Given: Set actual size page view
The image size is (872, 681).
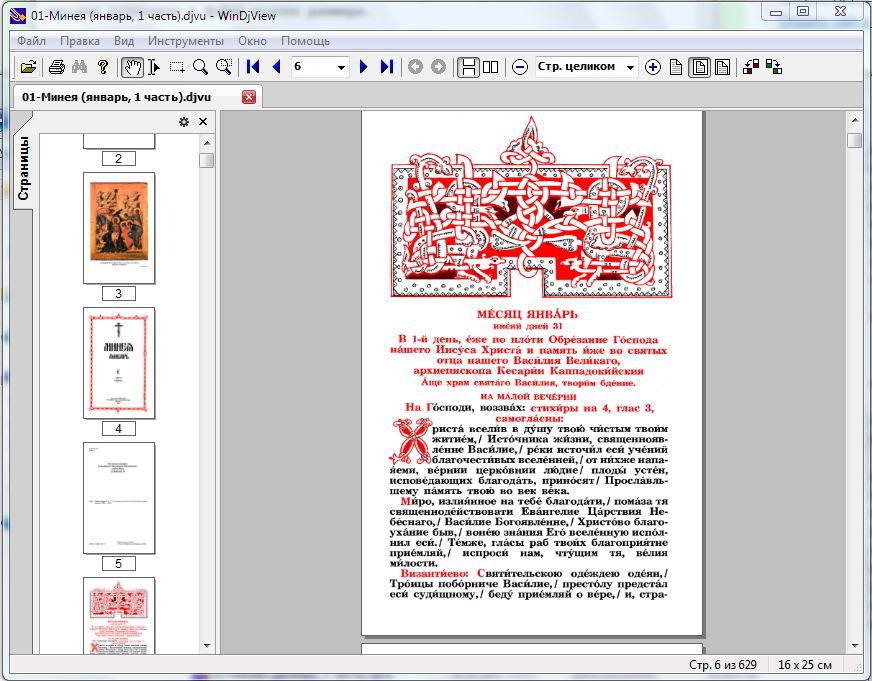Looking at the screenshot, I should click(x=676, y=67).
